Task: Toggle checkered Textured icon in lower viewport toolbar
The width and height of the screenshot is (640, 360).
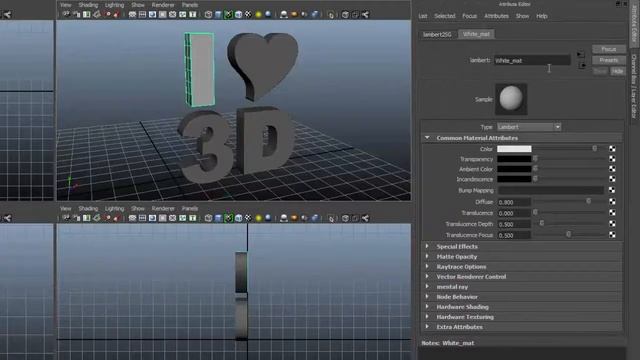Action: (248, 218)
